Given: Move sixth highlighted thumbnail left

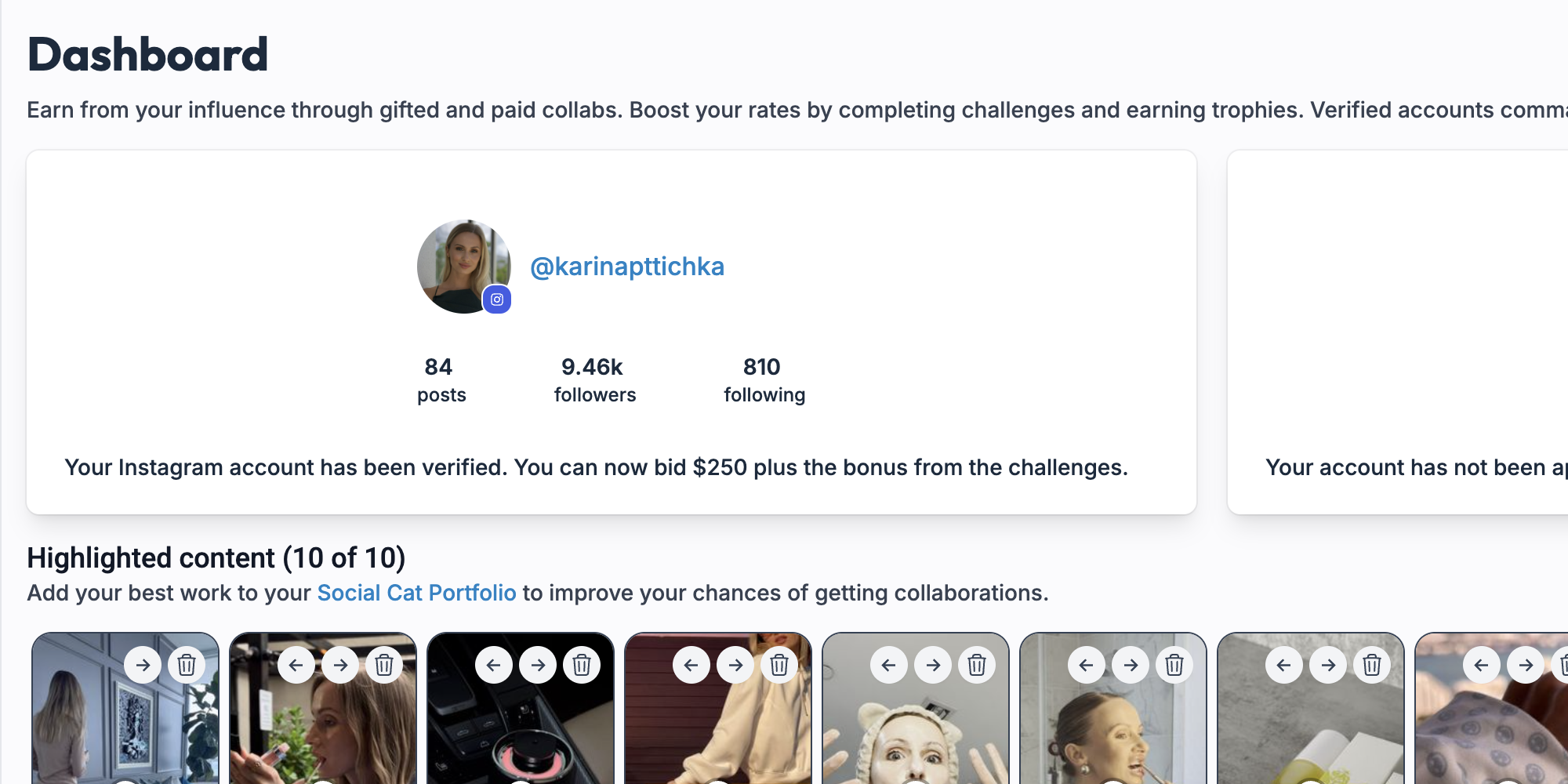Looking at the screenshot, I should coord(1087,665).
